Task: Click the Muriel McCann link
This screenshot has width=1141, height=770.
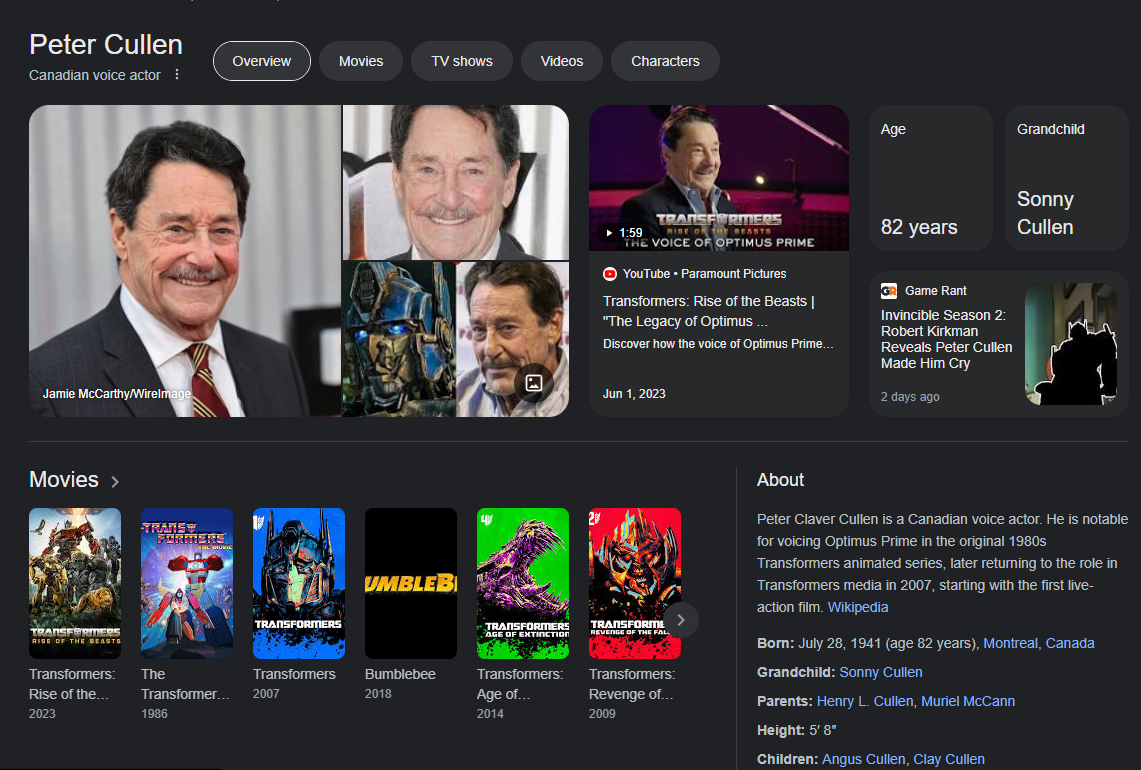Action: coord(968,702)
